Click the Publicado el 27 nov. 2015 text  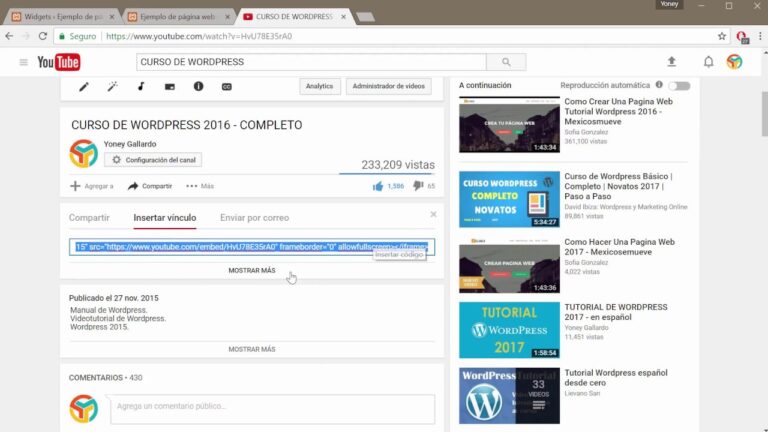114,298
